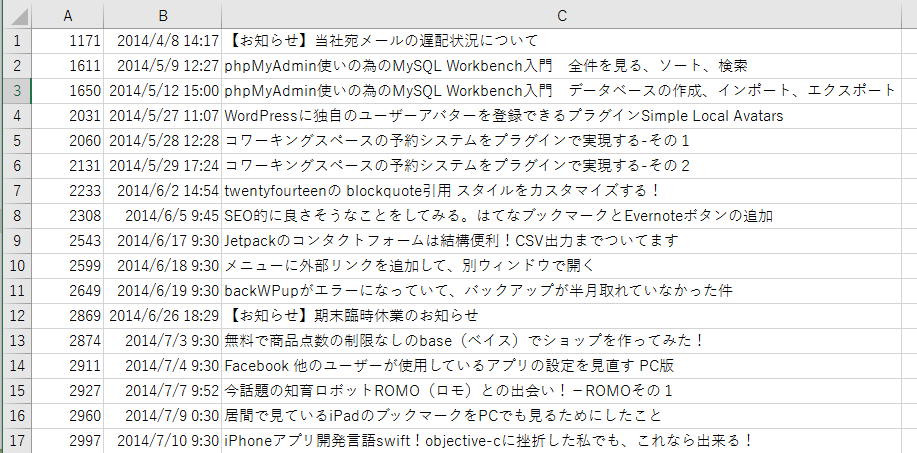Click title about 当社宛メールの遅配状況

click(x=561, y=41)
